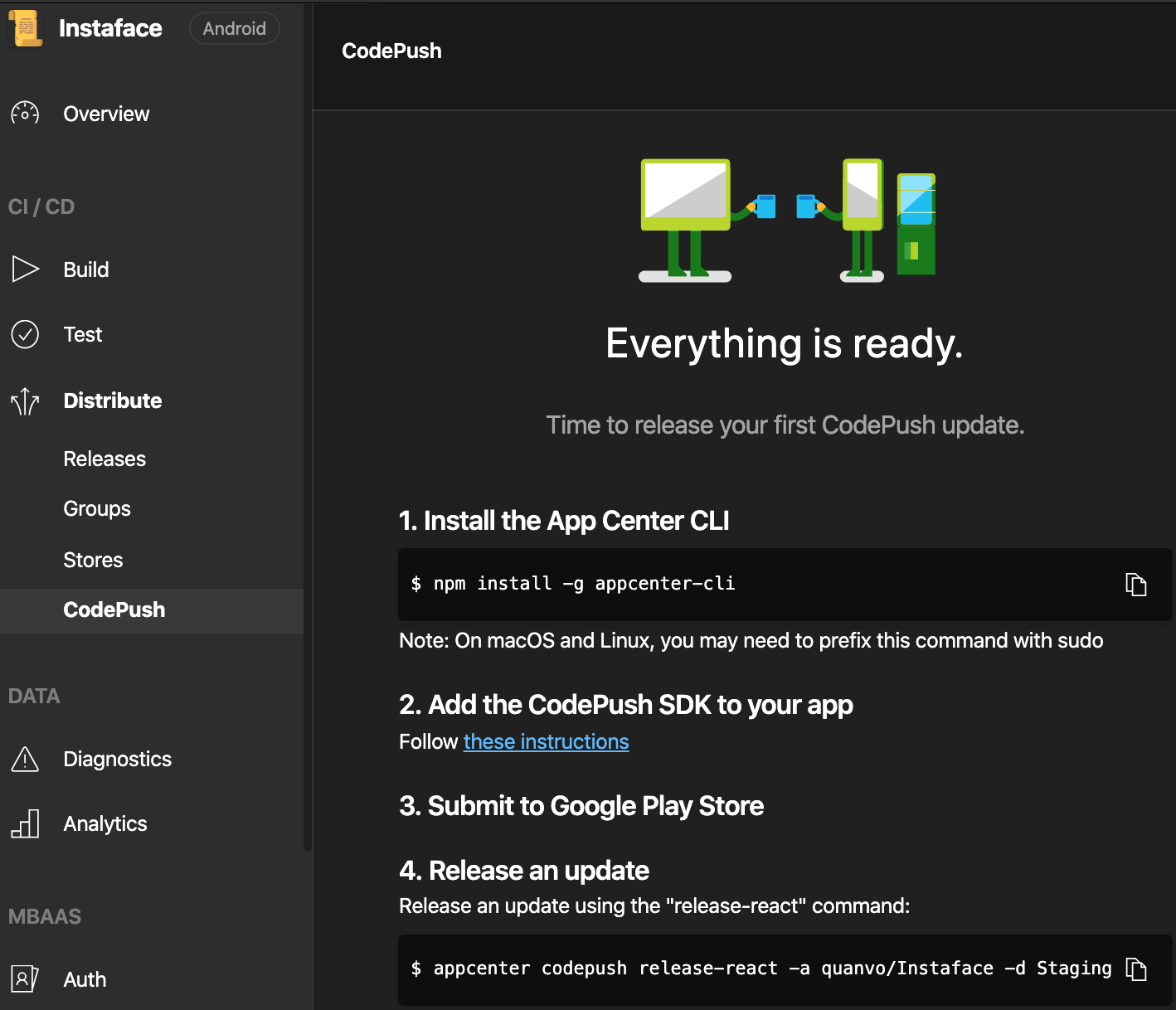Click the Android platform badge
Viewport: 1176px width, 1010px height.
point(235,28)
